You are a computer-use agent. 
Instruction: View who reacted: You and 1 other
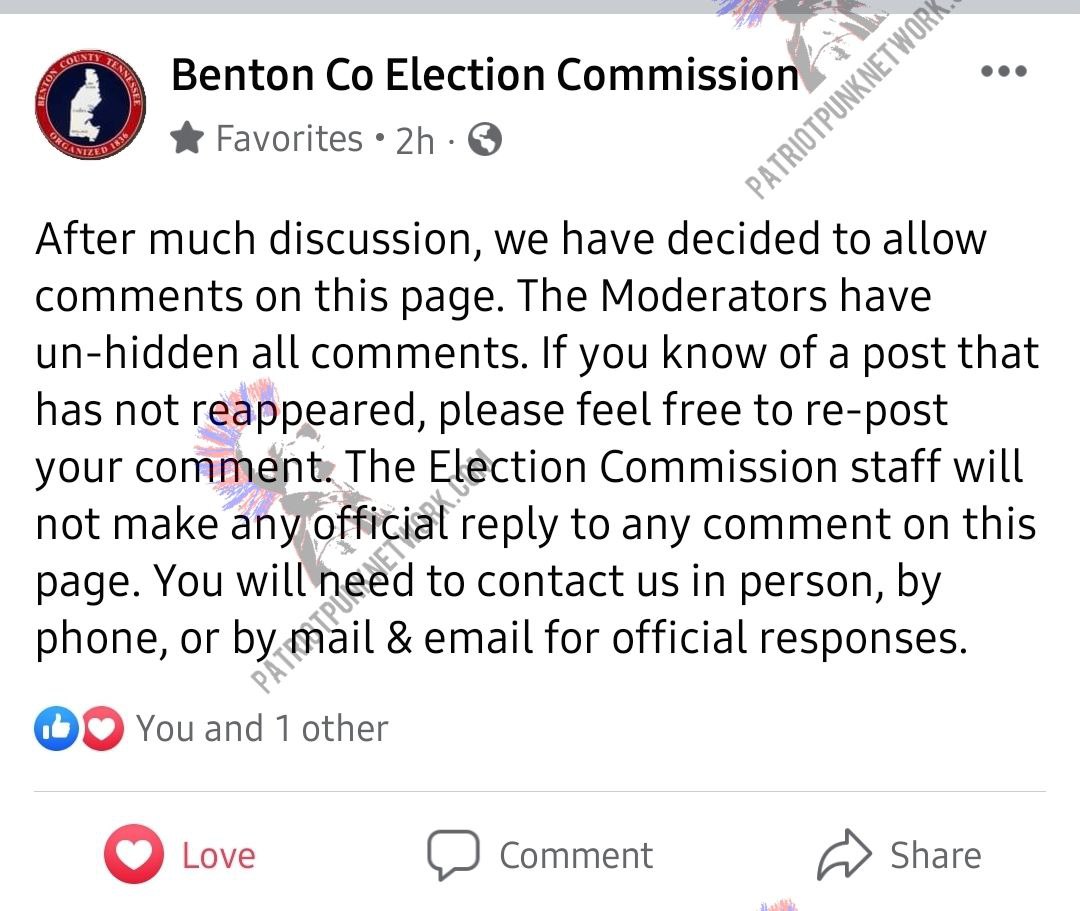pos(262,728)
